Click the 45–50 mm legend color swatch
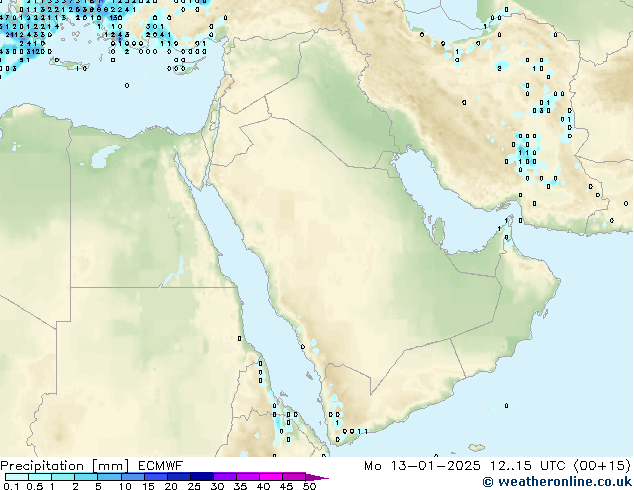The height and width of the screenshot is (490, 634). (x=294, y=477)
